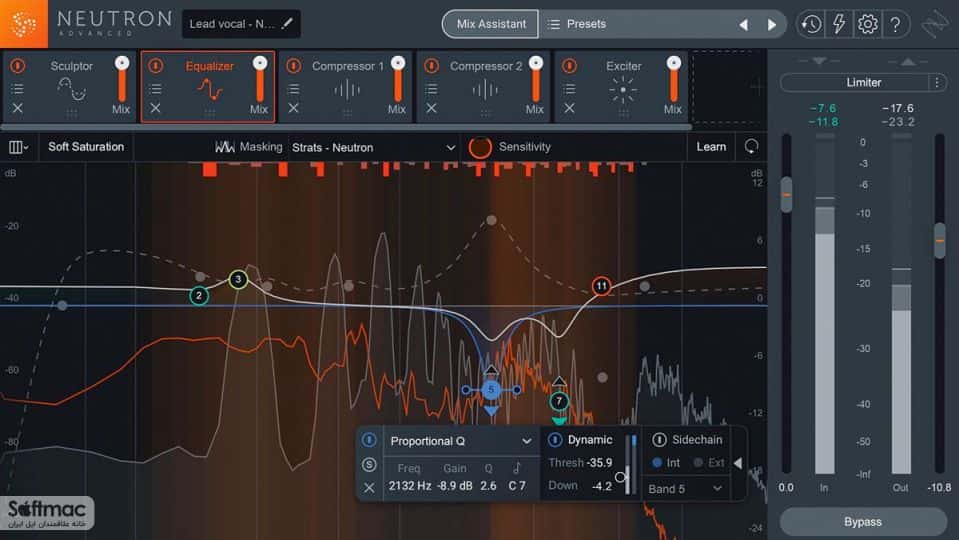
Task: Click the Sensitivity knob
Action: click(480, 147)
